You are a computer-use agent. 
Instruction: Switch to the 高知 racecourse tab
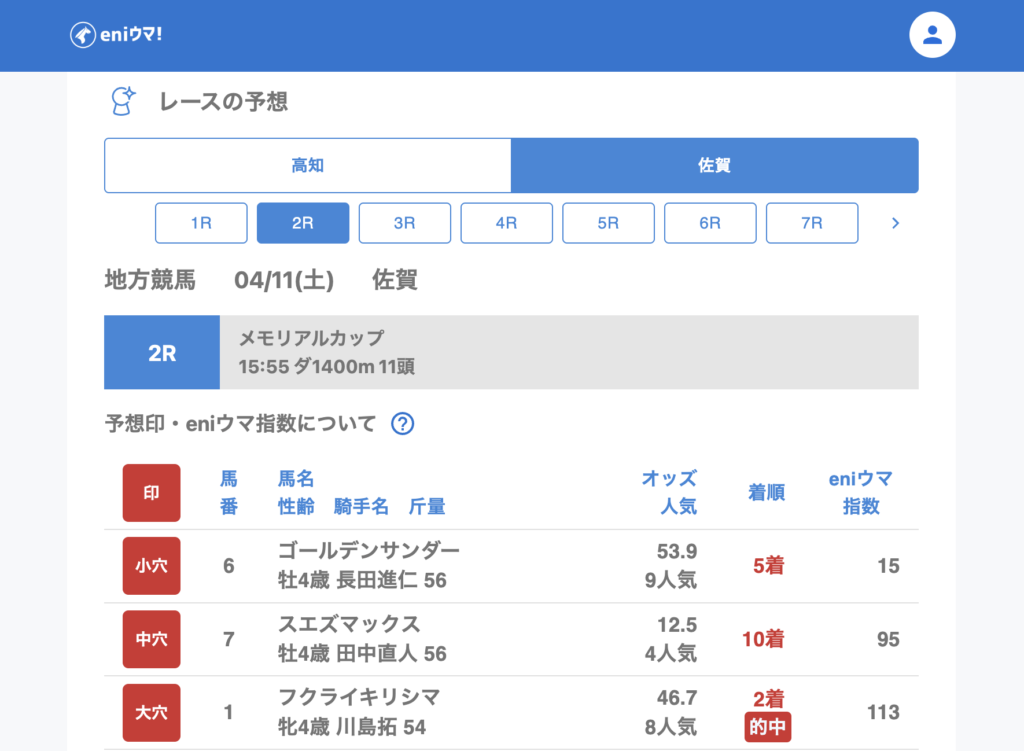pyautogui.click(x=308, y=165)
